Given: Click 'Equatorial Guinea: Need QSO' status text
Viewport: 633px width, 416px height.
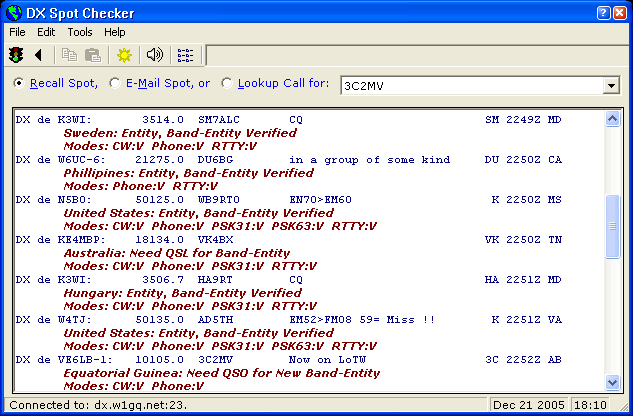Looking at the screenshot, I should [222, 373].
